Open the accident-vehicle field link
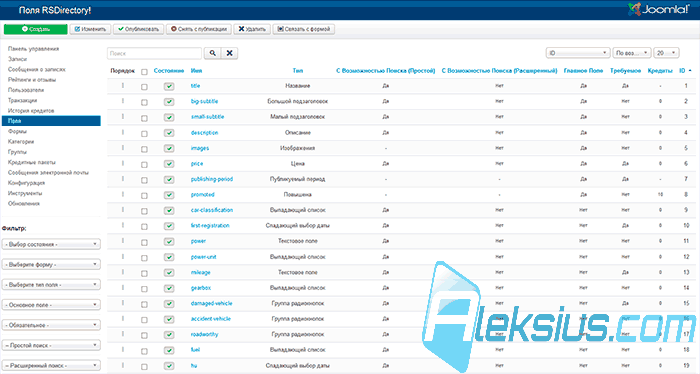This screenshot has height=374, width=700. pos(211,319)
